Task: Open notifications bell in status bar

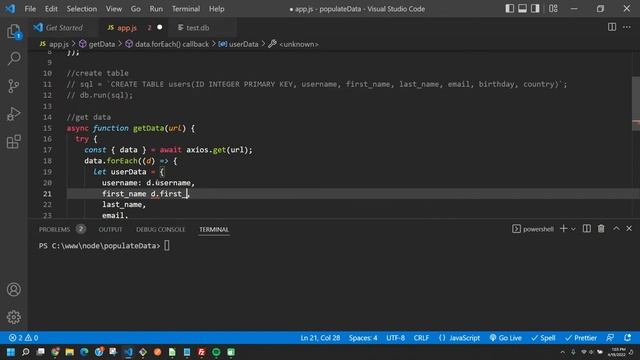Action: (628, 338)
